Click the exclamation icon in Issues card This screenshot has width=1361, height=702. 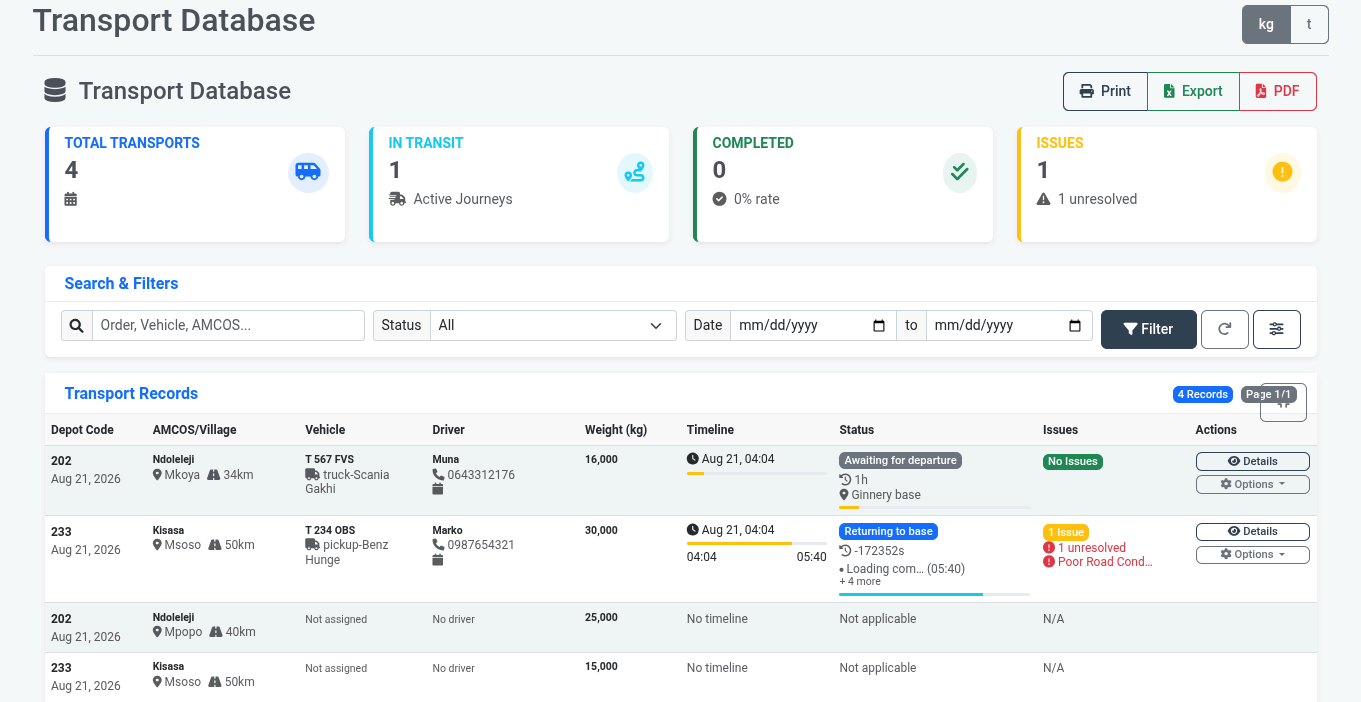tap(1282, 173)
